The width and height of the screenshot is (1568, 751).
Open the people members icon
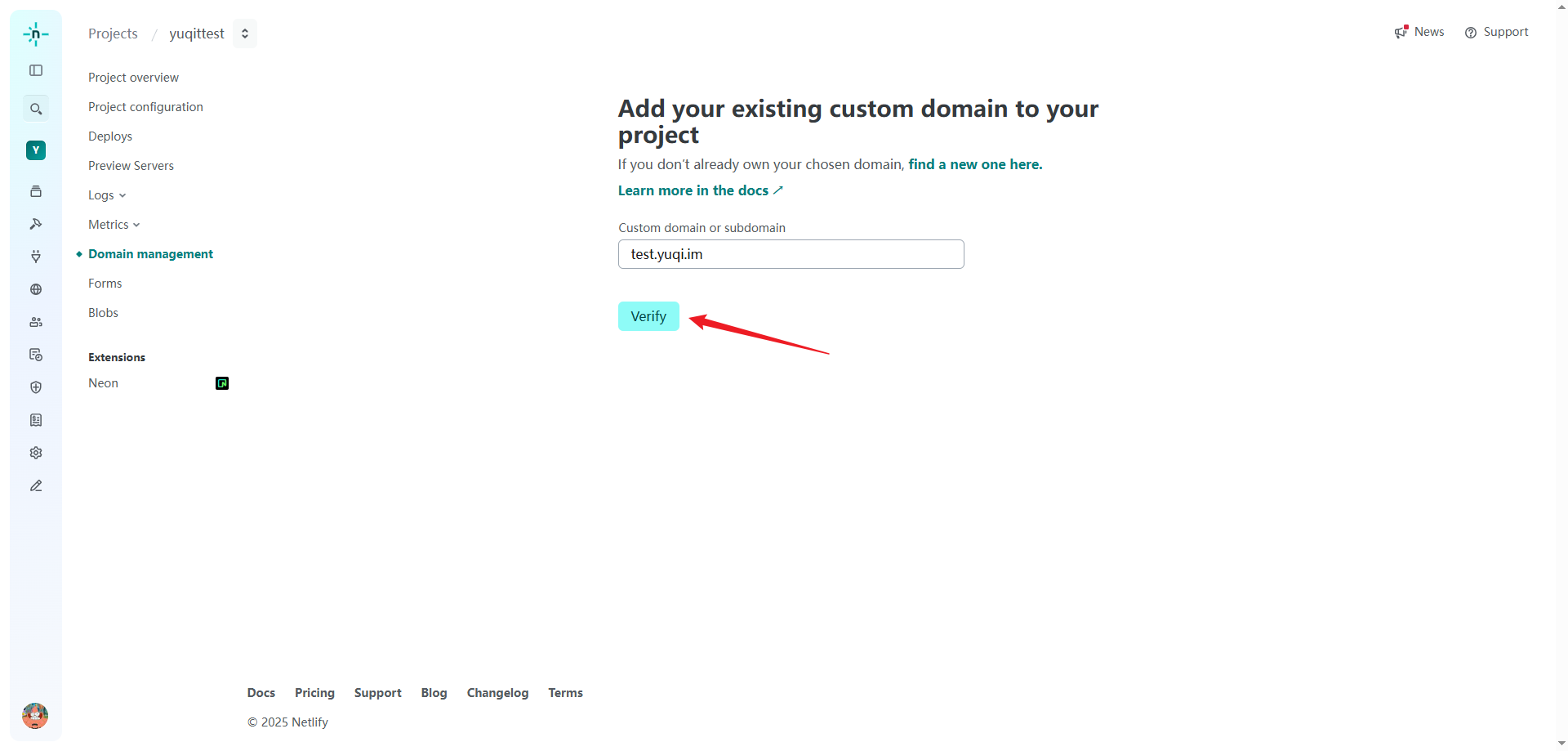(36, 322)
